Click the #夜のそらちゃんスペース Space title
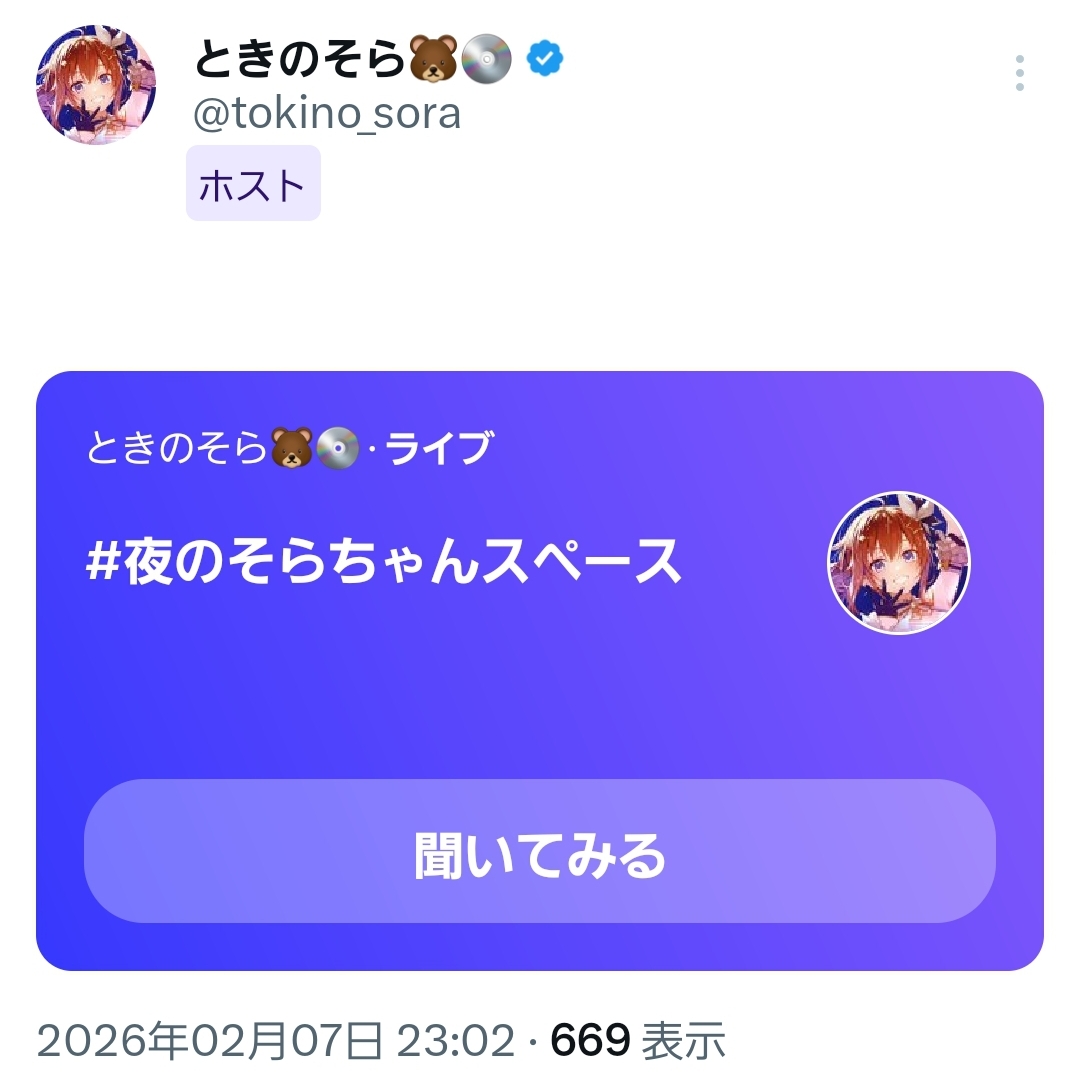This screenshot has height=1091, width=1080. click(383, 562)
